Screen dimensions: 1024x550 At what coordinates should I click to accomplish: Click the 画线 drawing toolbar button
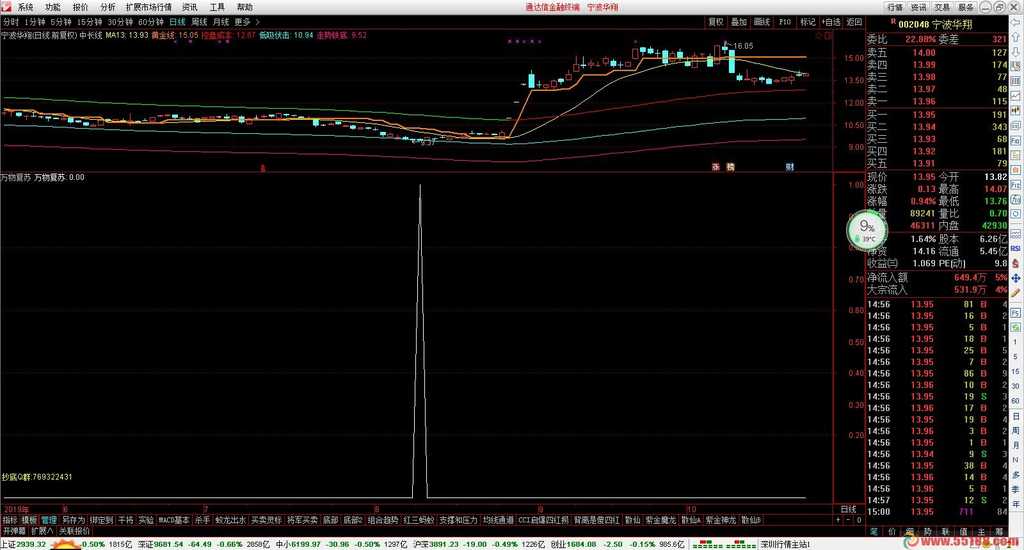[x=761, y=22]
